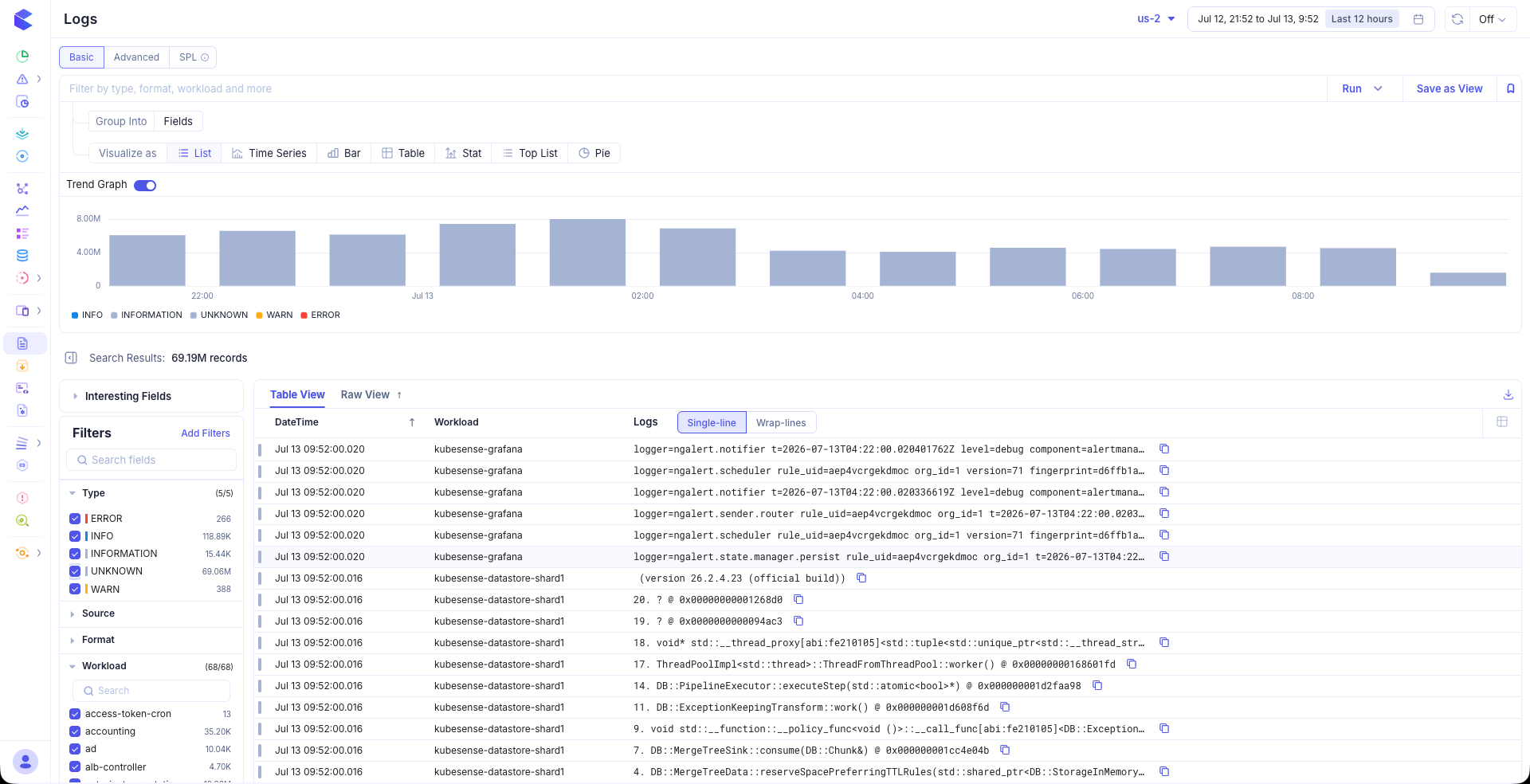1530x784 pixels.
Task: Open the green magnifier sidebar icon
Action: [x=22, y=520]
